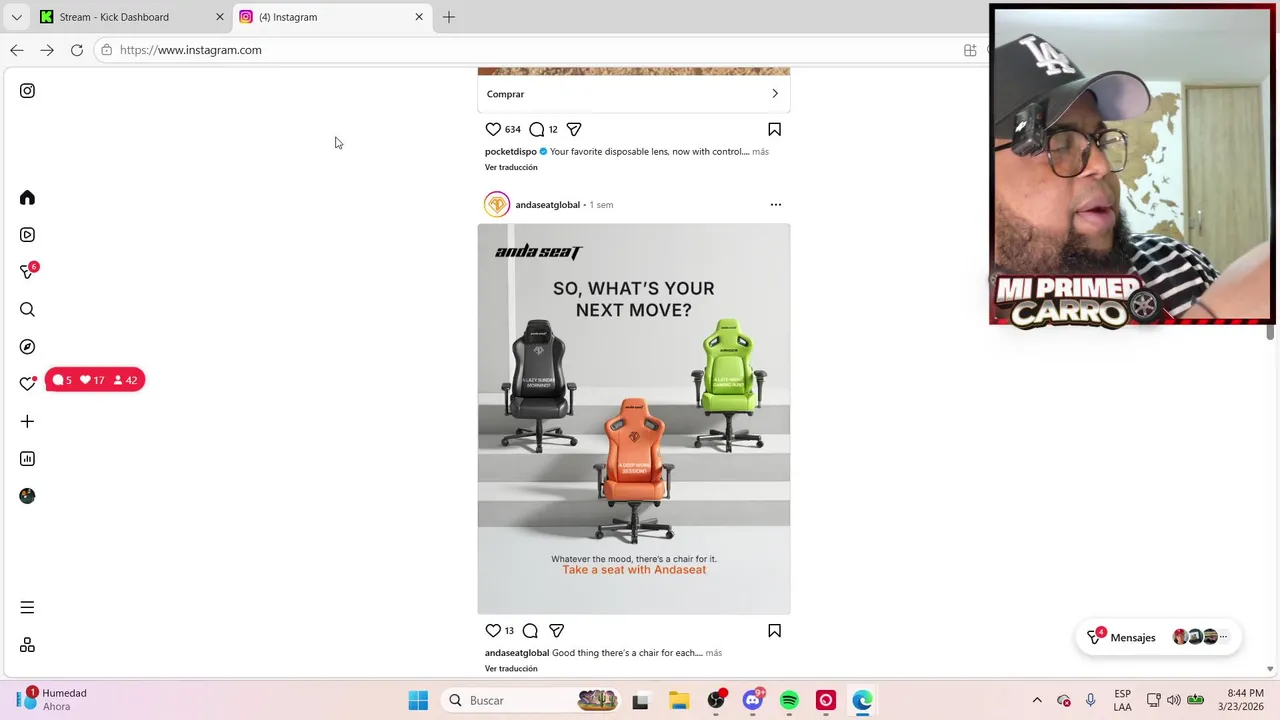The height and width of the screenshot is (720, 1280).
Task: Open andaseatglobal username in post header
Action: point(547,205)
